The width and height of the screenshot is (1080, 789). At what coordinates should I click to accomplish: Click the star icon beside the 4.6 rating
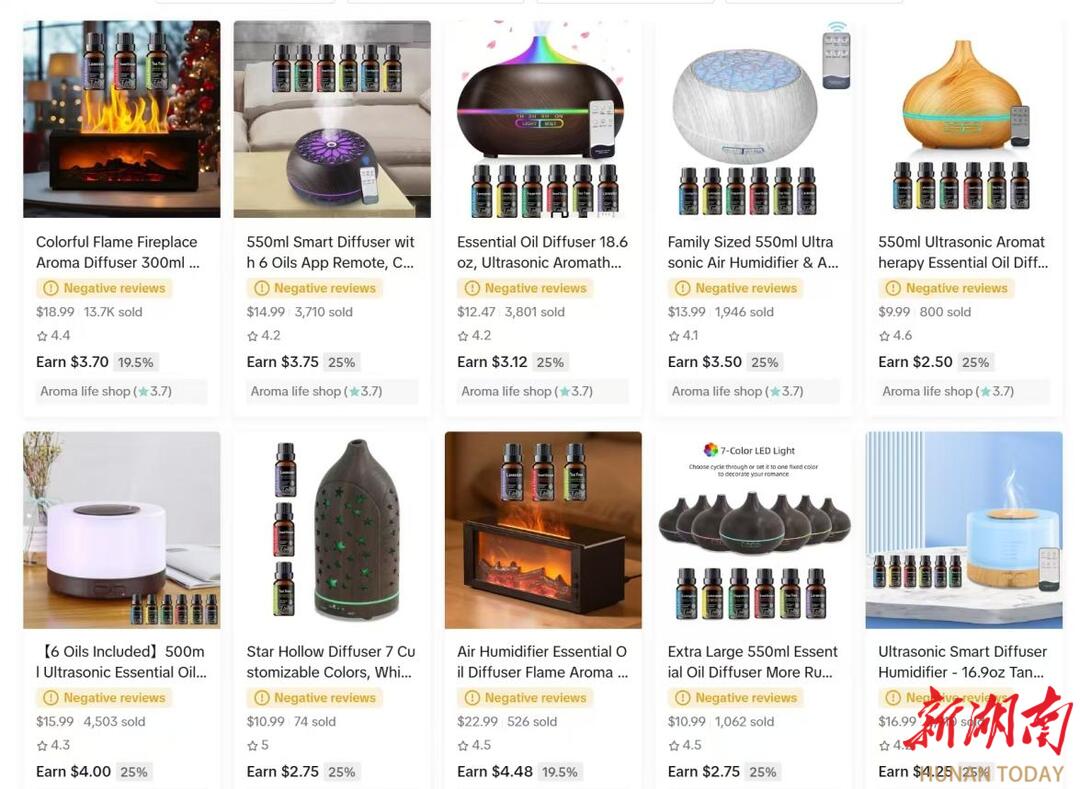884,336
